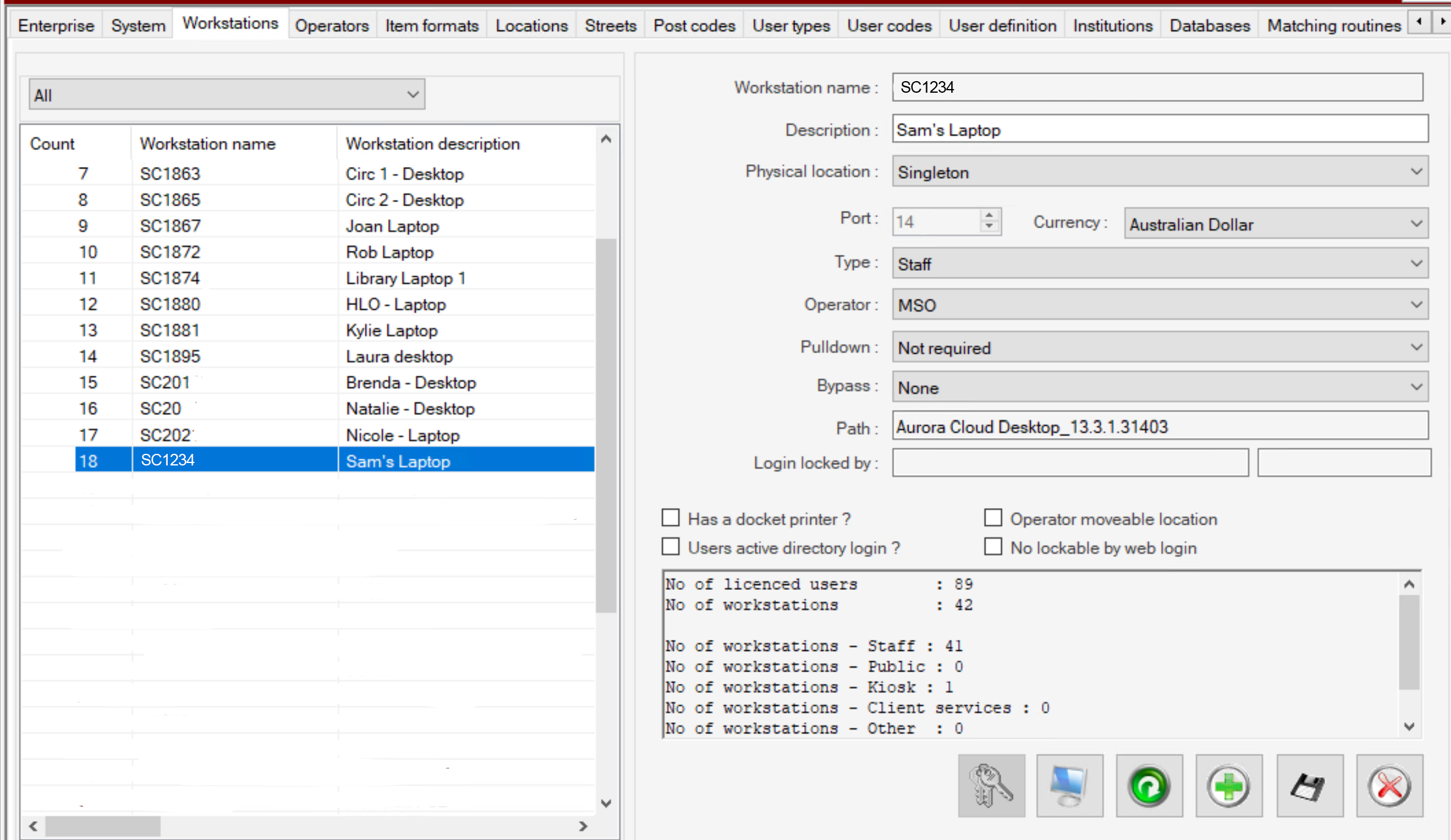
Task: Select row SC1865 Circ 2 - Desktop
Action: tap(308, 199)
